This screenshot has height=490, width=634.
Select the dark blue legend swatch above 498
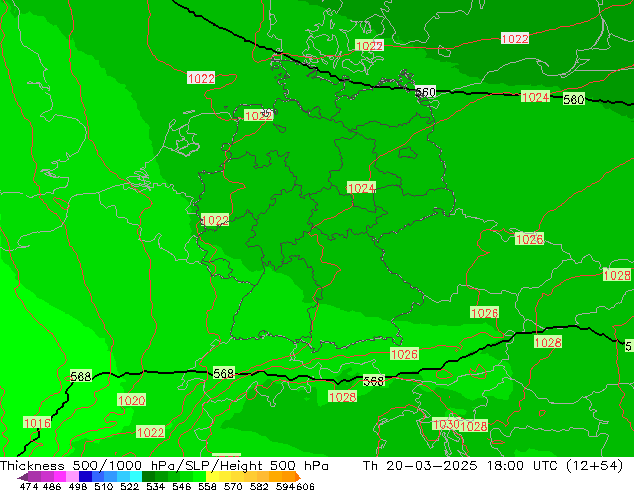pos(85,477)
